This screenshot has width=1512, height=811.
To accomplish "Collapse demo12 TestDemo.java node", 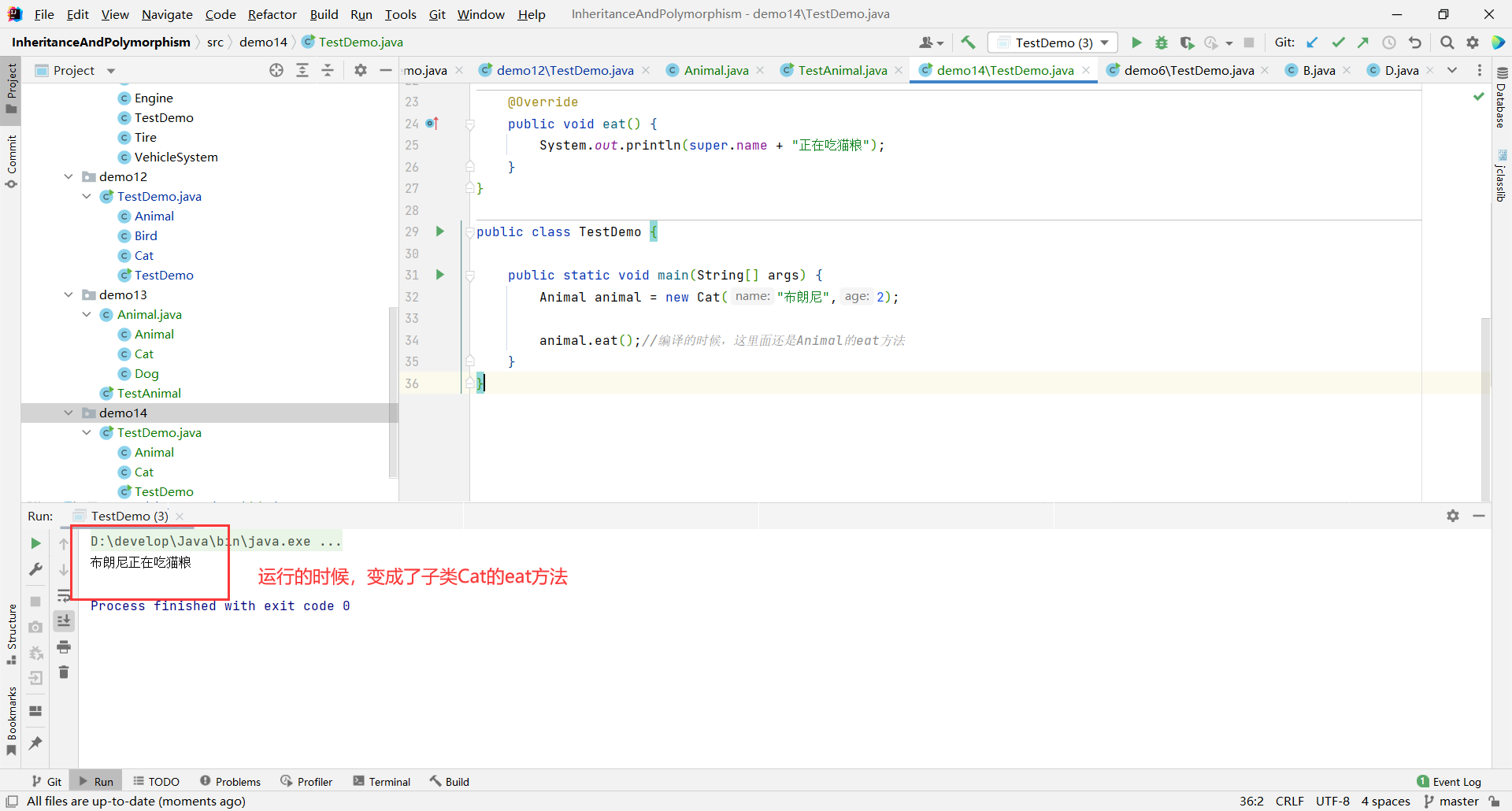I will pos(87,196).
